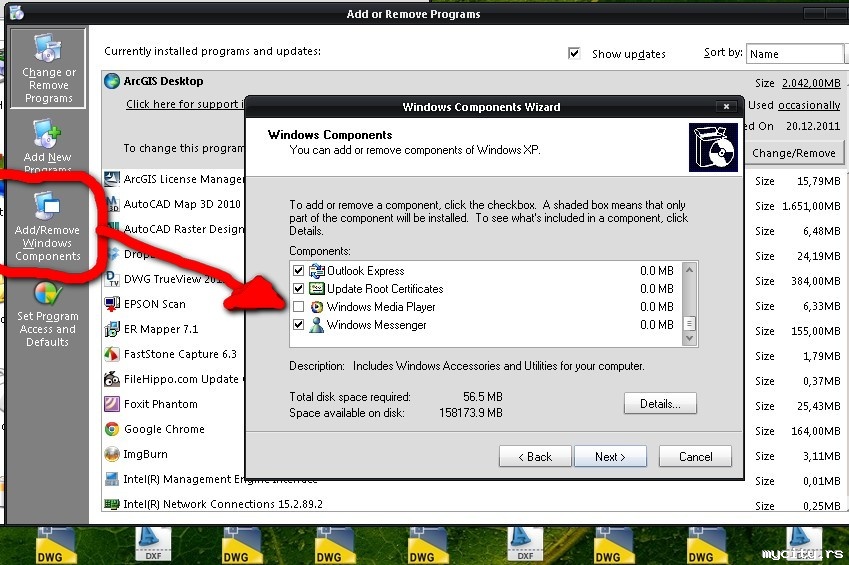Click the first DXF file icon on desktop
This screenshot has width=849, height=565.
(x=153, y=545)
